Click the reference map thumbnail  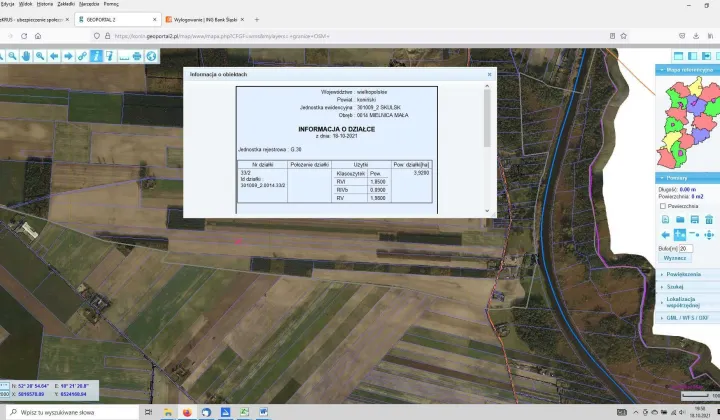pos(687,123)
